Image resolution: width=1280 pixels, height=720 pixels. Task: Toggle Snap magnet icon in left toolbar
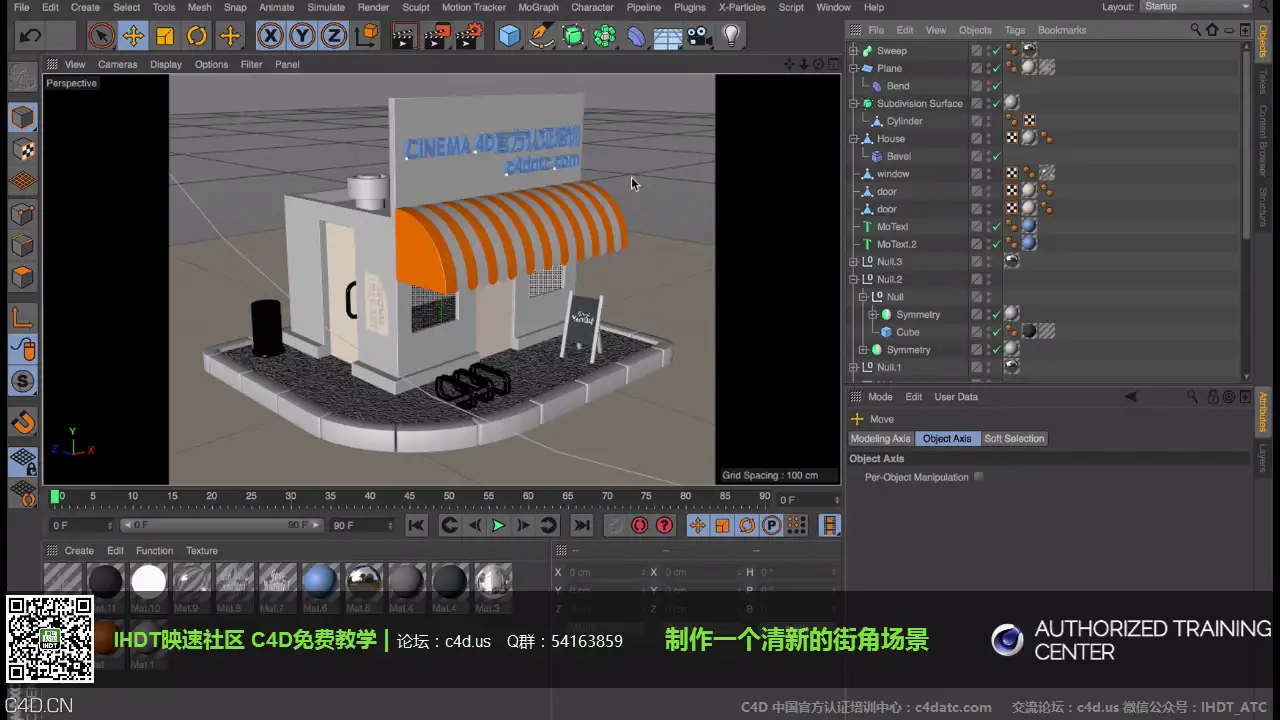[22, 421]
